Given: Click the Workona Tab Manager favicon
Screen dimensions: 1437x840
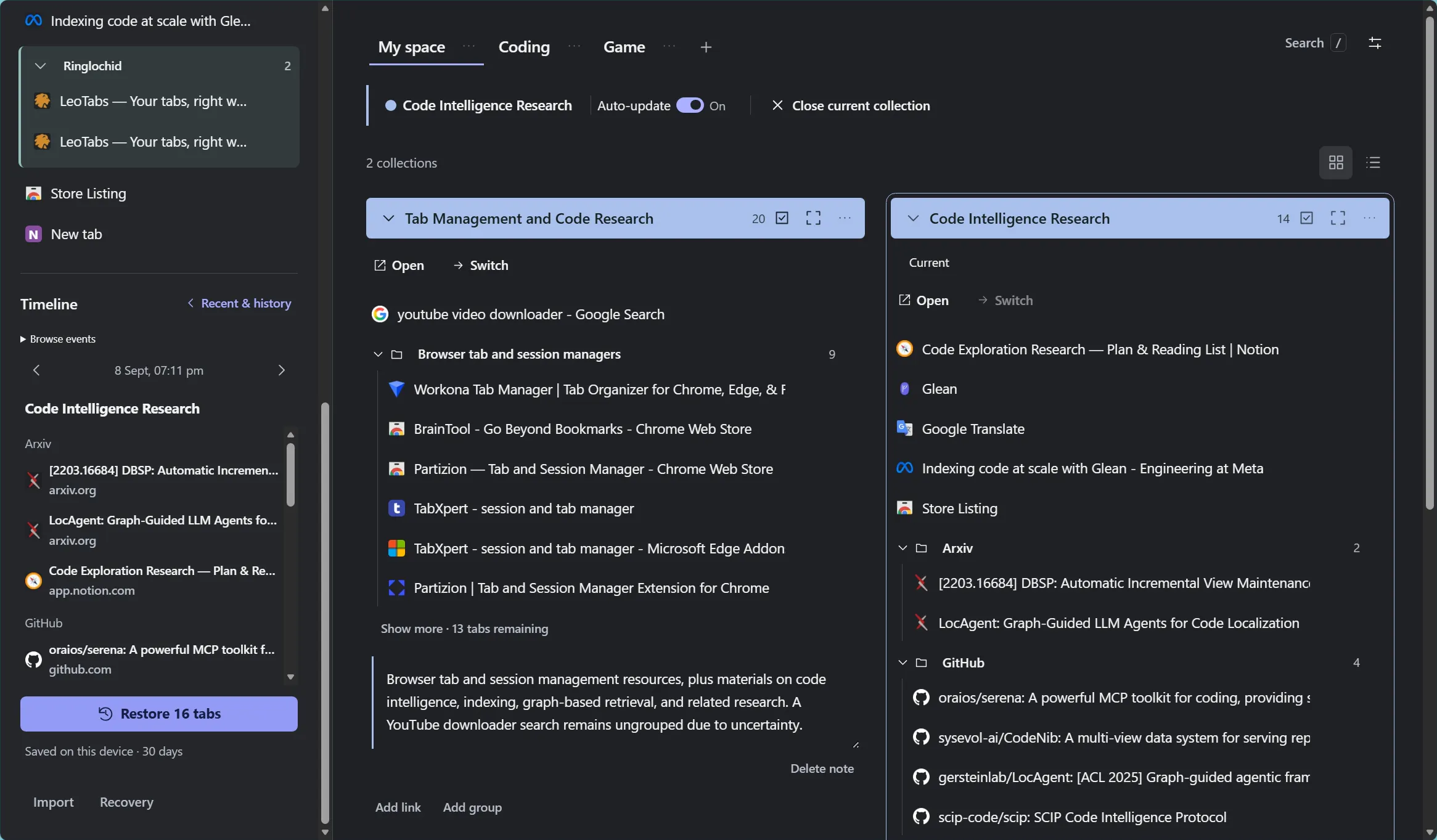Looking at the screenshot, I should tap(396, 389).
